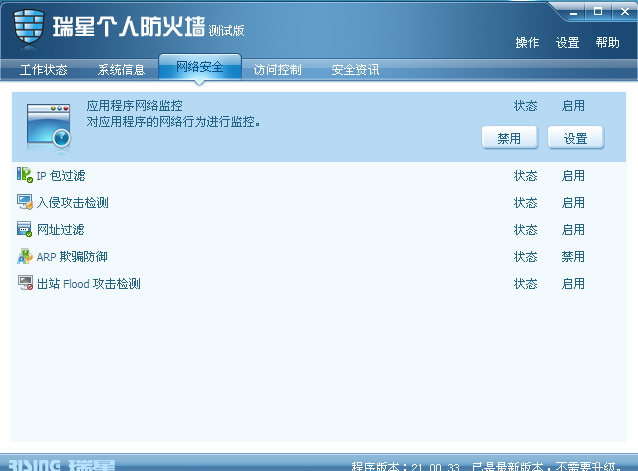Switch to the 工作状态 tab

click(x=44, y=70)
